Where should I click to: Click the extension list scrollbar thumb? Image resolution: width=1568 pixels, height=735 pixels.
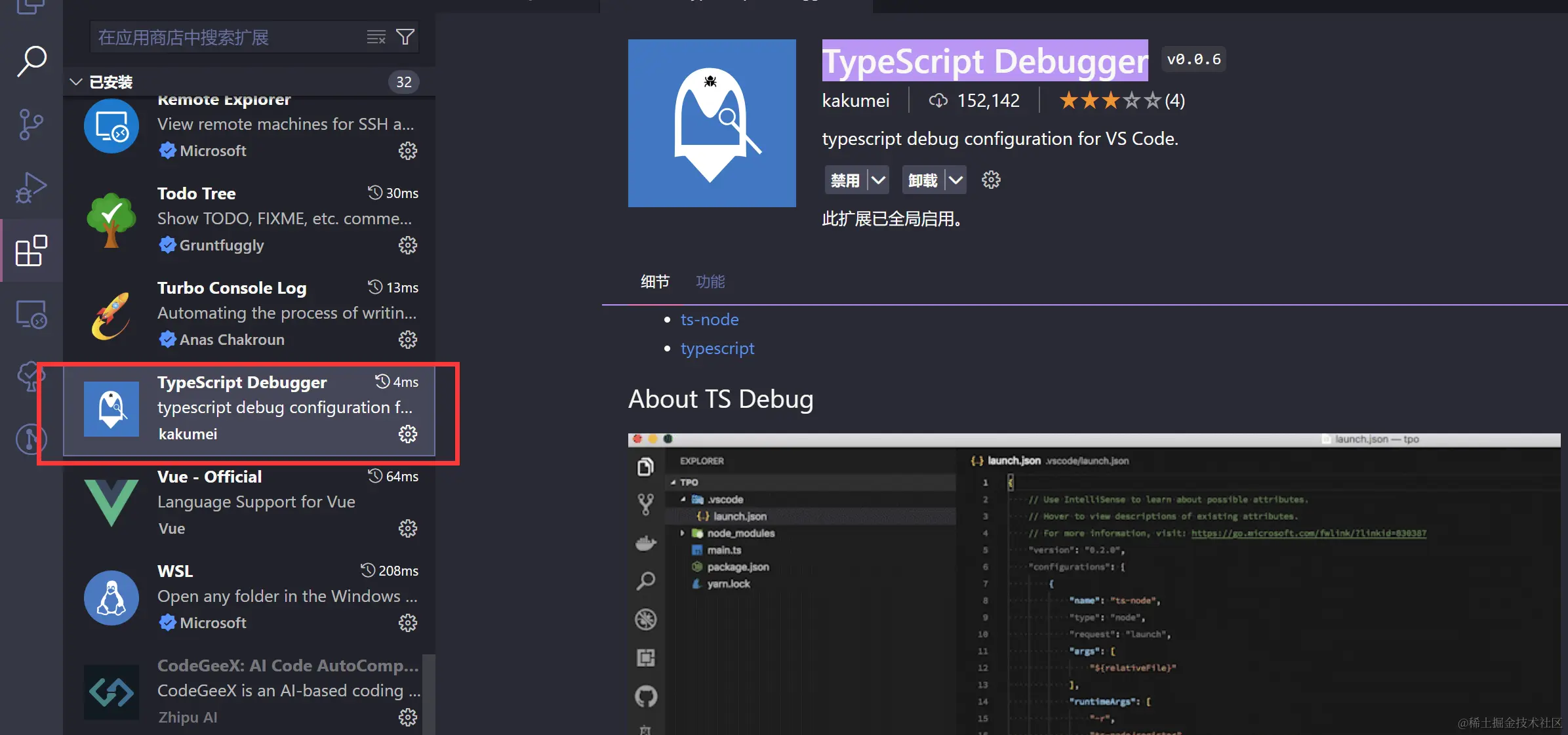(x=429, y=694)
